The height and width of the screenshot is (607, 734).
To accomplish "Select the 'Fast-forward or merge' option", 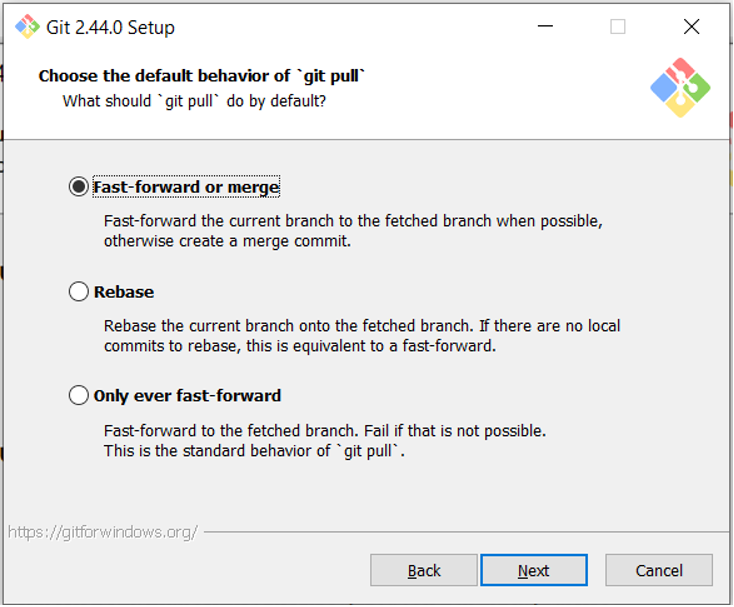I will pos(79,187).
